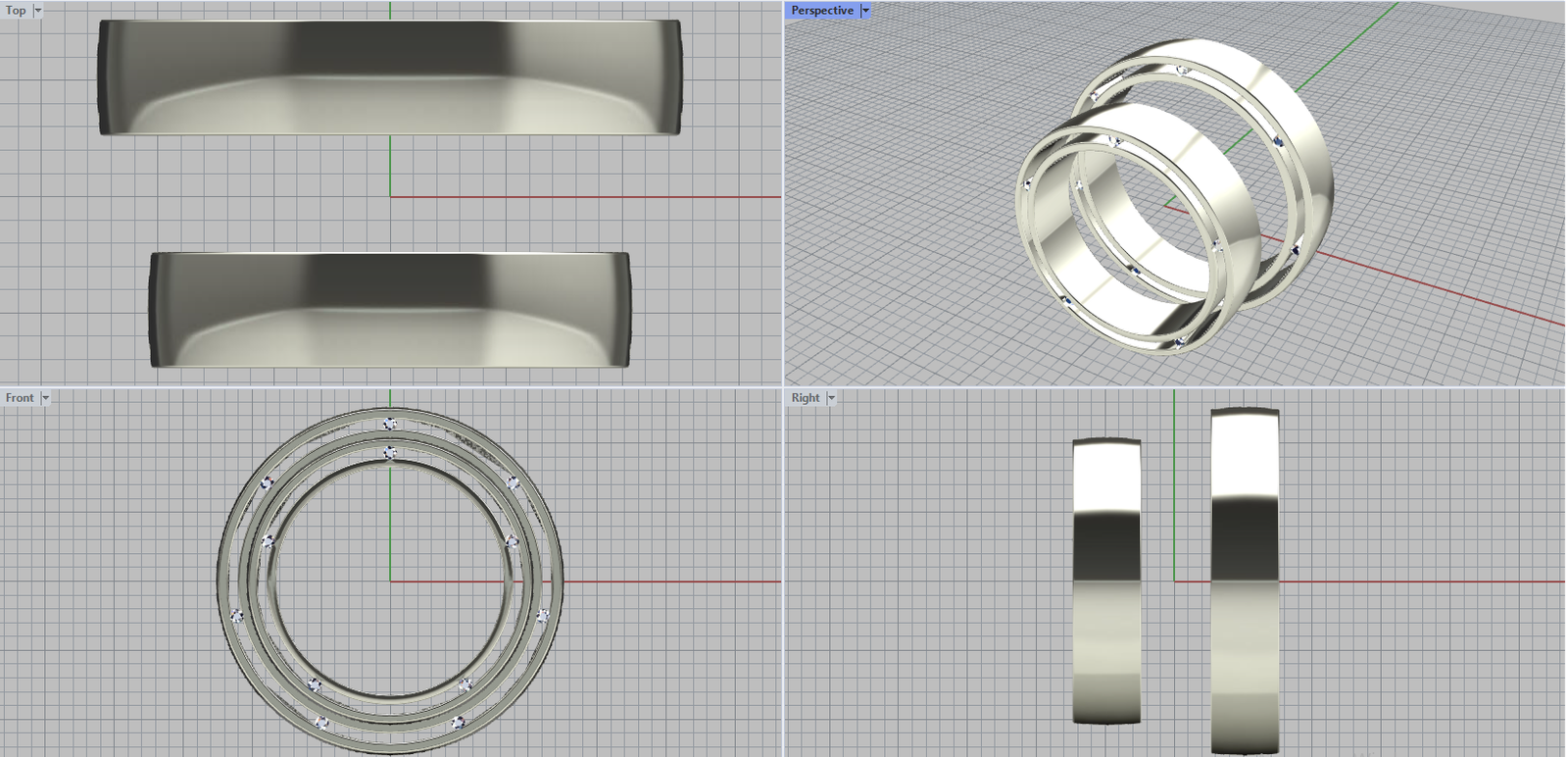Expand the Right viewport dropdown arrow
The height and width of the screenshot is (757, 1568).
click(x=831, y=398)
